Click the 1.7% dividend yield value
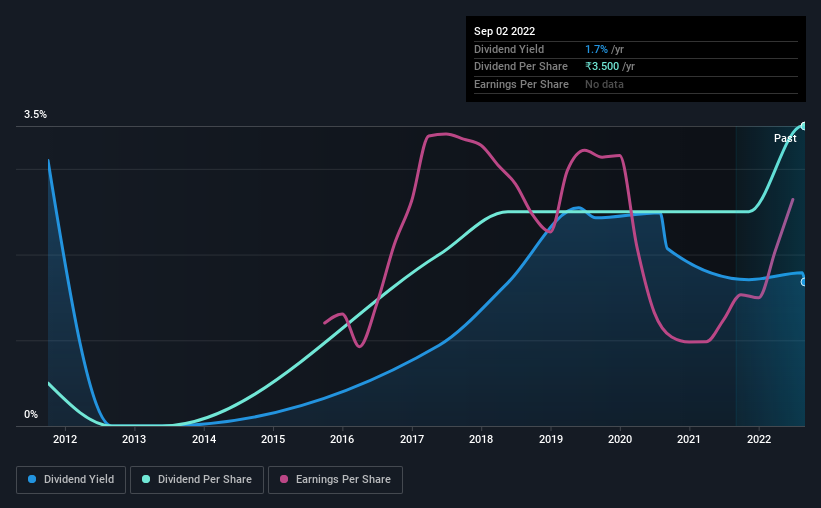Viewport: 821px width, 508px height. (x=596, y=49)
